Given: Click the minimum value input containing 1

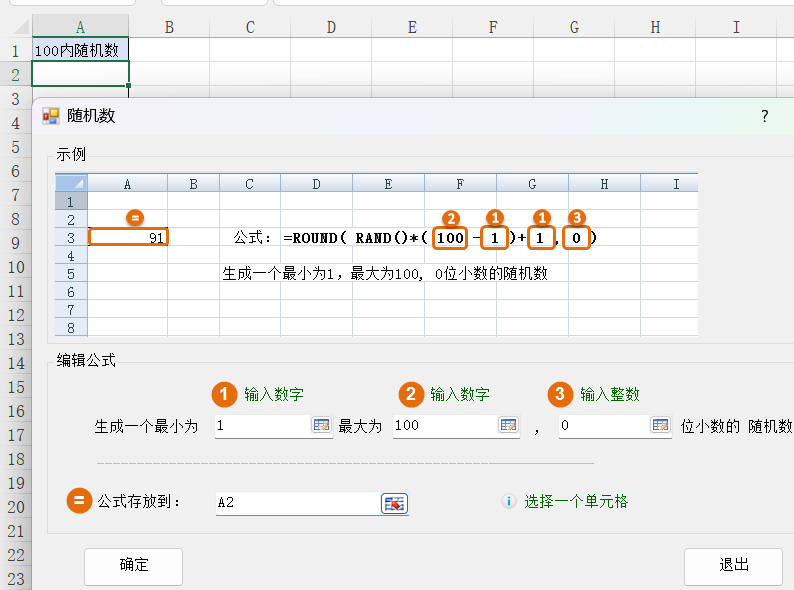Looking at the screenshot, I should 262,426.
